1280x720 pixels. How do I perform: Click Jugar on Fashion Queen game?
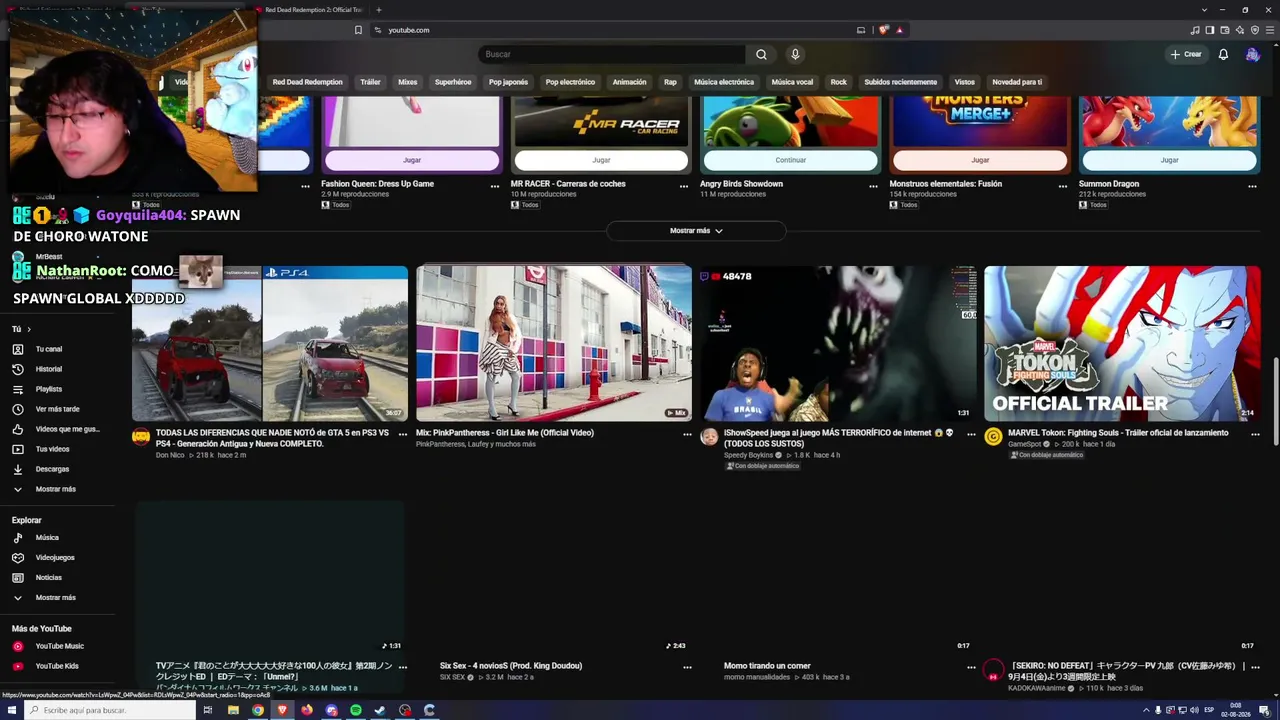pos(412,160)
